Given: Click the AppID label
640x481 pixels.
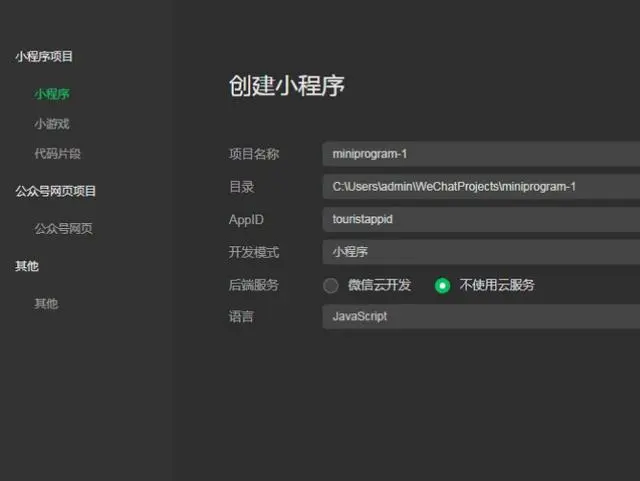Looking at the screenshot, I should pos(246,220).
